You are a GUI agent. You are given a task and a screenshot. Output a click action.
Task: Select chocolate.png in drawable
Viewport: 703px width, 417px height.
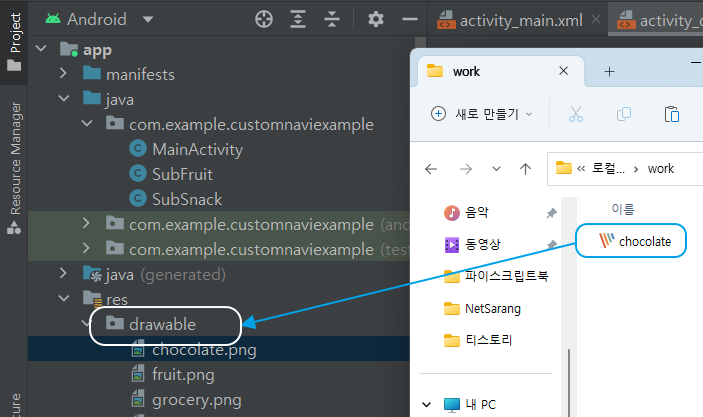pyautogui.click(x=204, y=349)
